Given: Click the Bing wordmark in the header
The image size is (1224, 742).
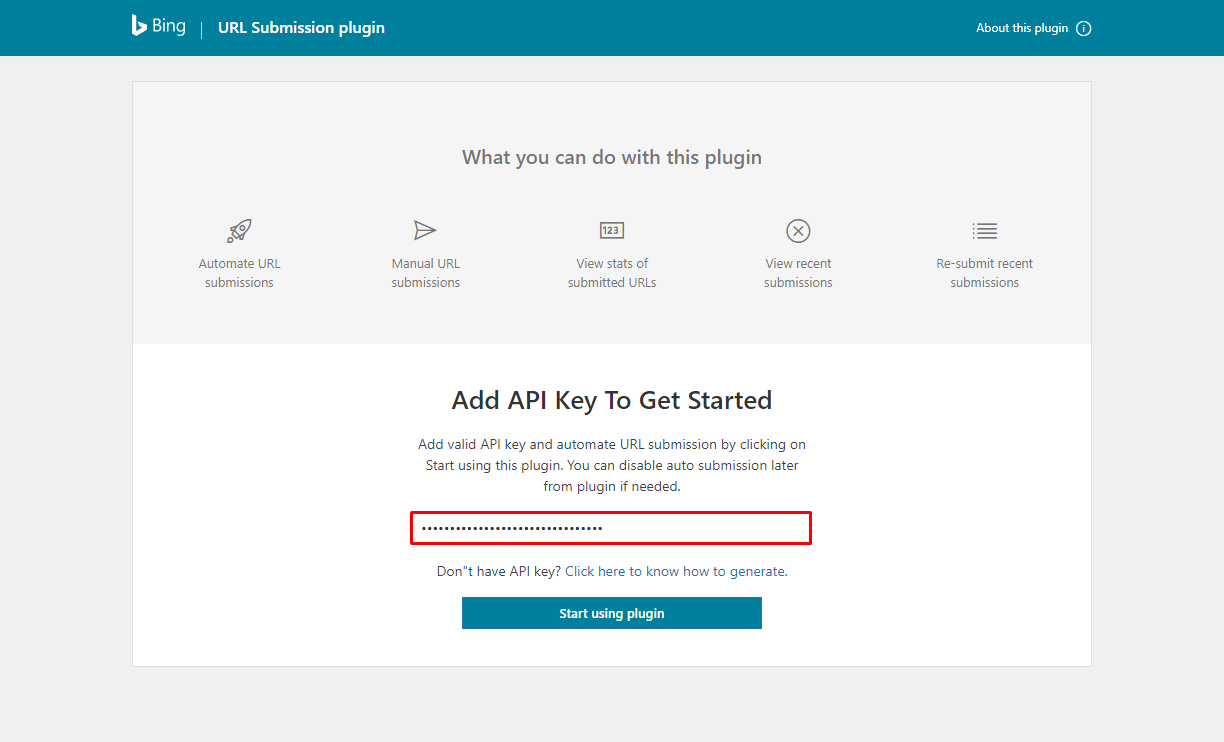Looking at the screenshot, I should click(168, 27).
